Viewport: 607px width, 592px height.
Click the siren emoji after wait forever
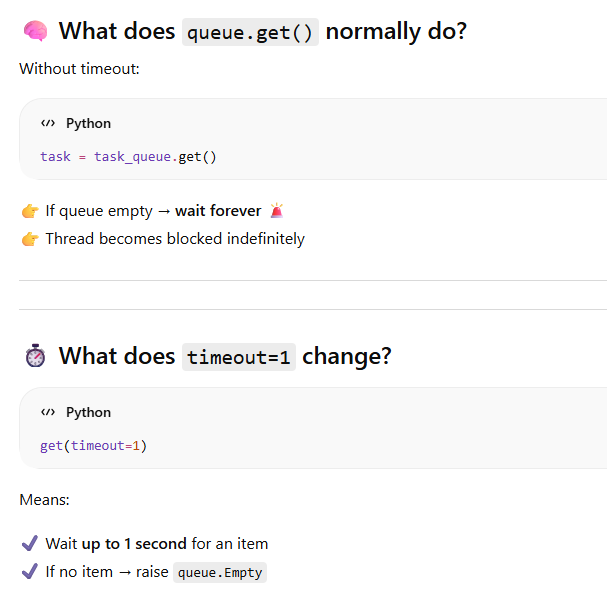coord(277,211)
